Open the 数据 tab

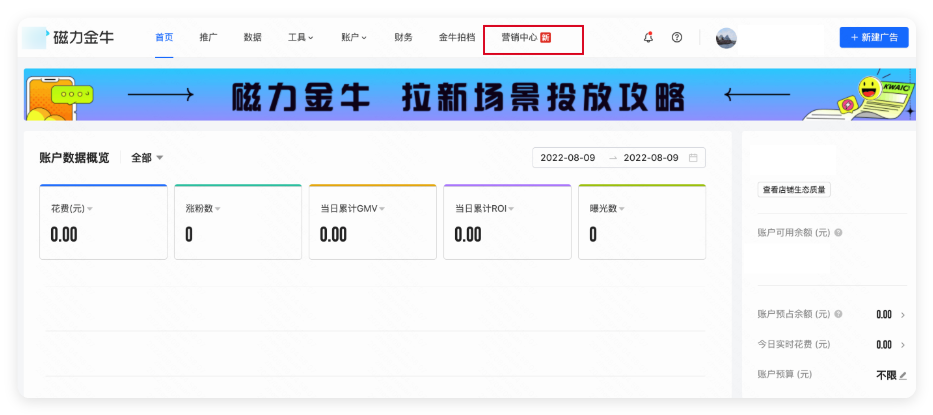[x=252, y=37]
